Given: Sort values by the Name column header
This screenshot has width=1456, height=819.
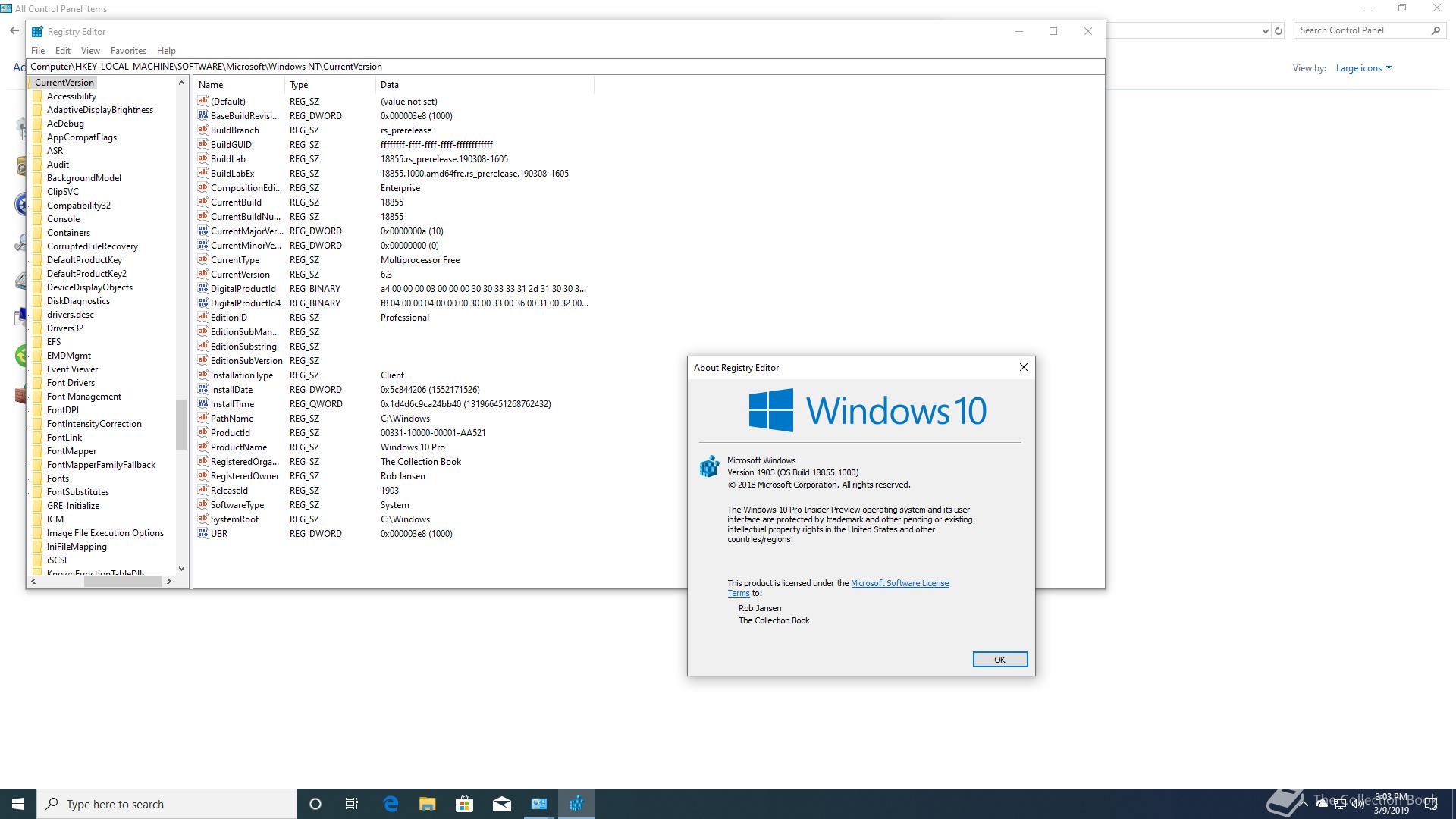Looking at the screenshot, I should click(x=239, y=85).
